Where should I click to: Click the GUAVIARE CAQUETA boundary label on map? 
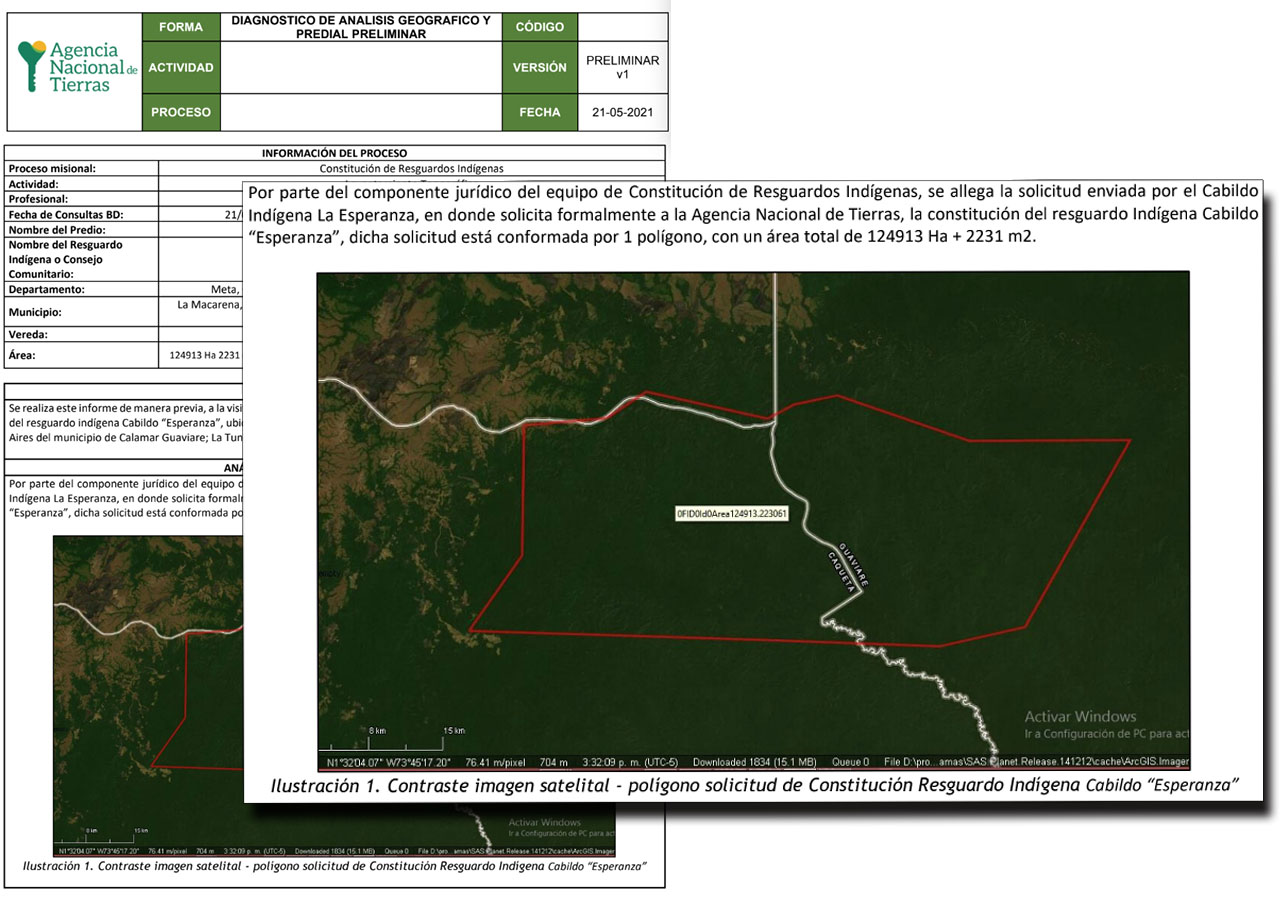click(846, 572)
